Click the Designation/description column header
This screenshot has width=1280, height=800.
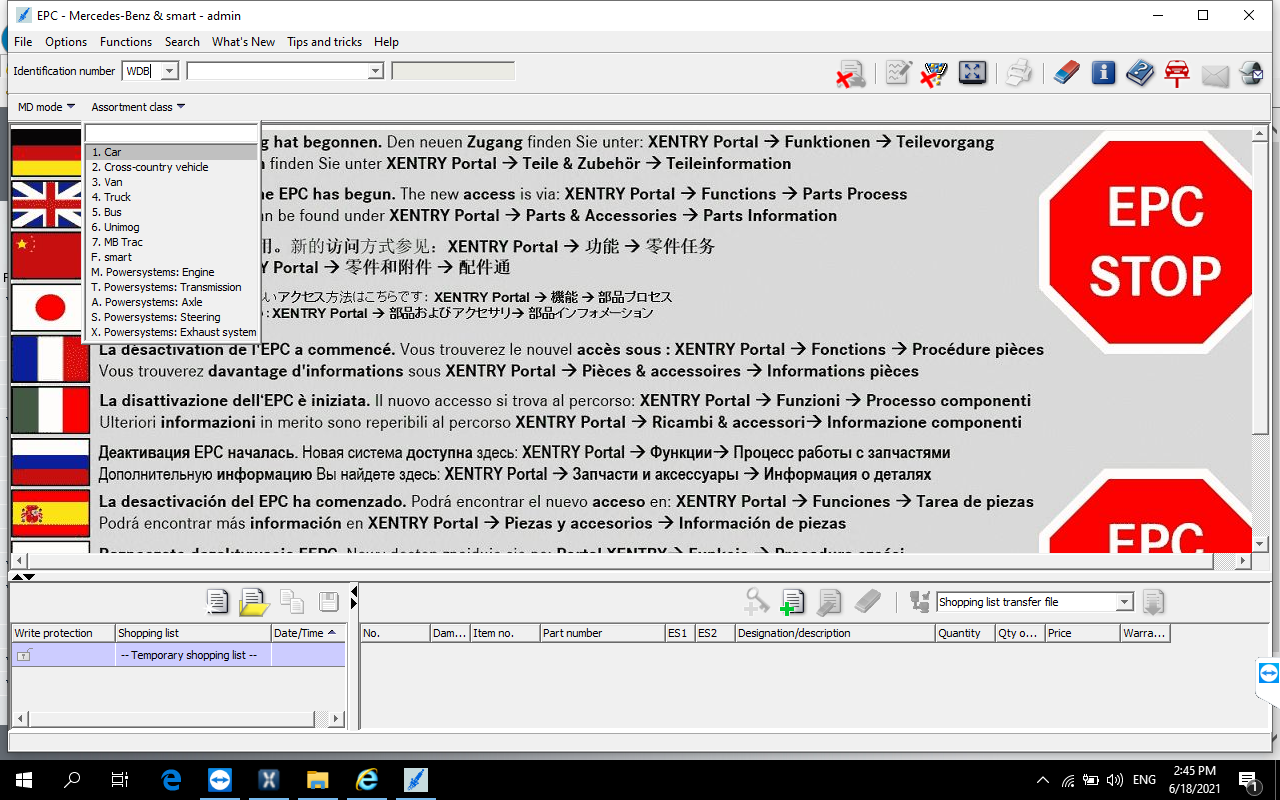pyautogui.click(x=834, y=633)
